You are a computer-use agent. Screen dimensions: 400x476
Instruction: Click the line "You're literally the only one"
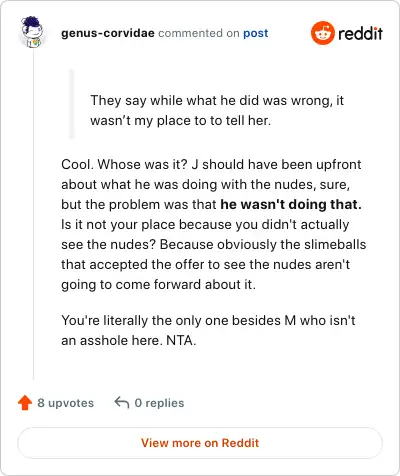[x=208, y=320]
